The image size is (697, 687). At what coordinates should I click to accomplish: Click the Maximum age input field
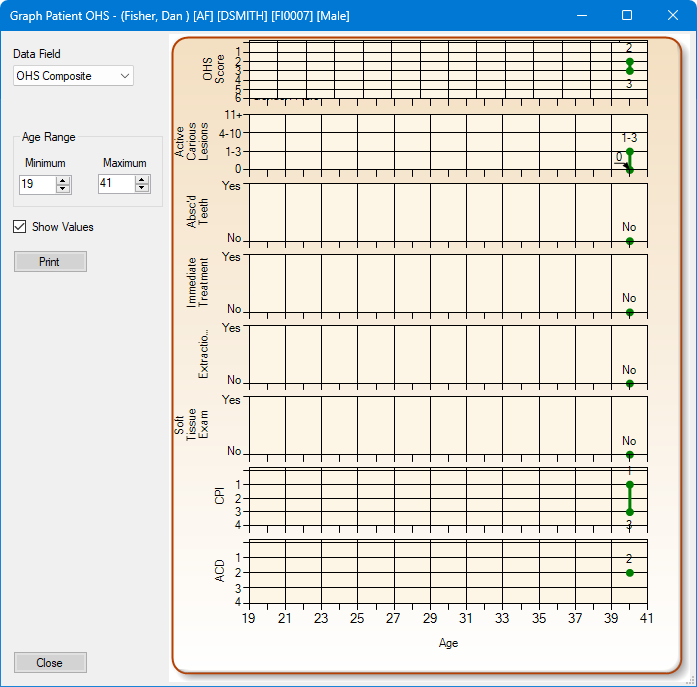coord(115,184)
